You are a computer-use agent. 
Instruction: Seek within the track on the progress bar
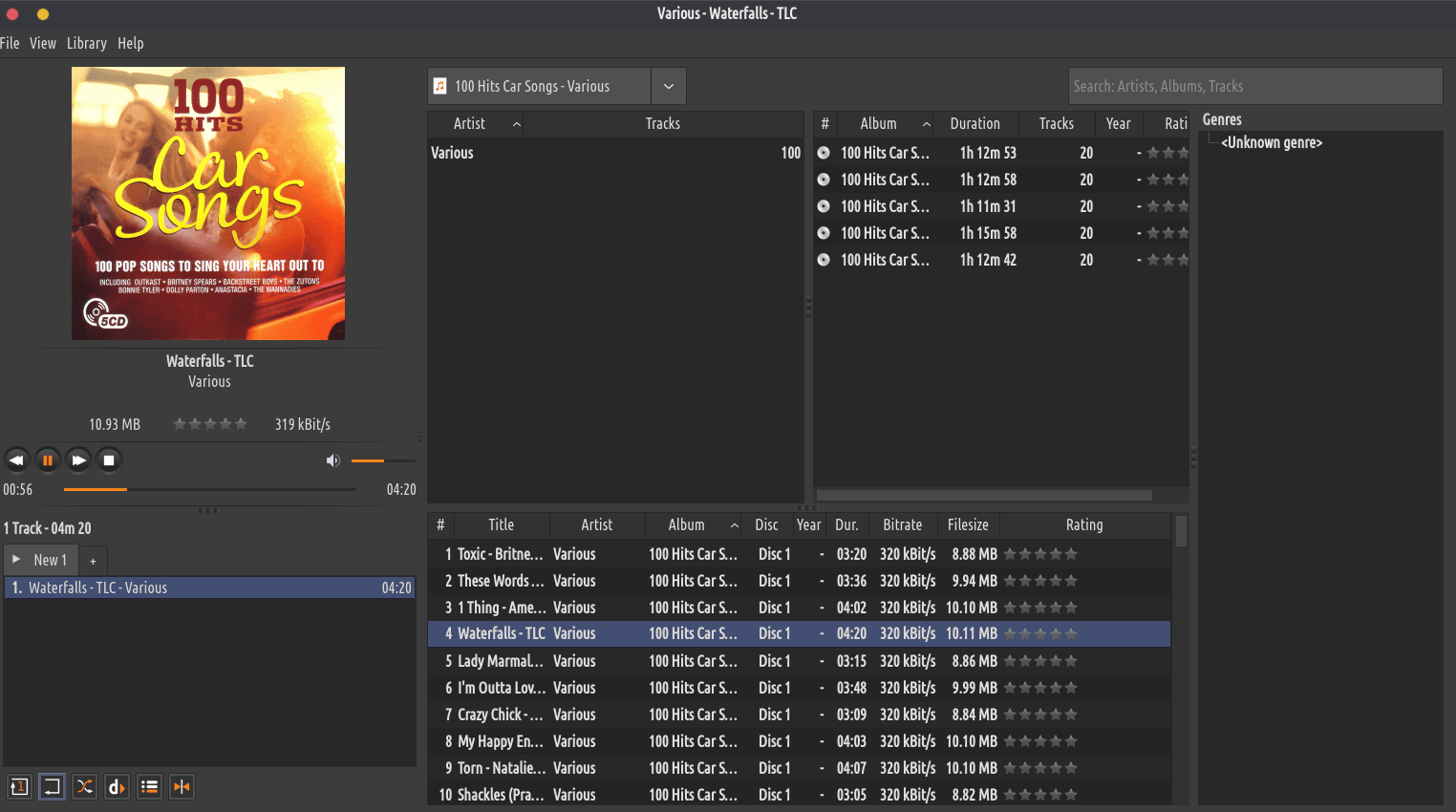coord(210,489)
